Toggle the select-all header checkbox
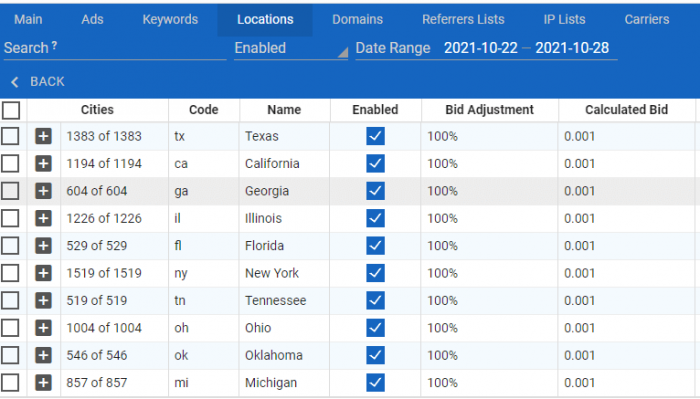700x399 pixels. 11,110
